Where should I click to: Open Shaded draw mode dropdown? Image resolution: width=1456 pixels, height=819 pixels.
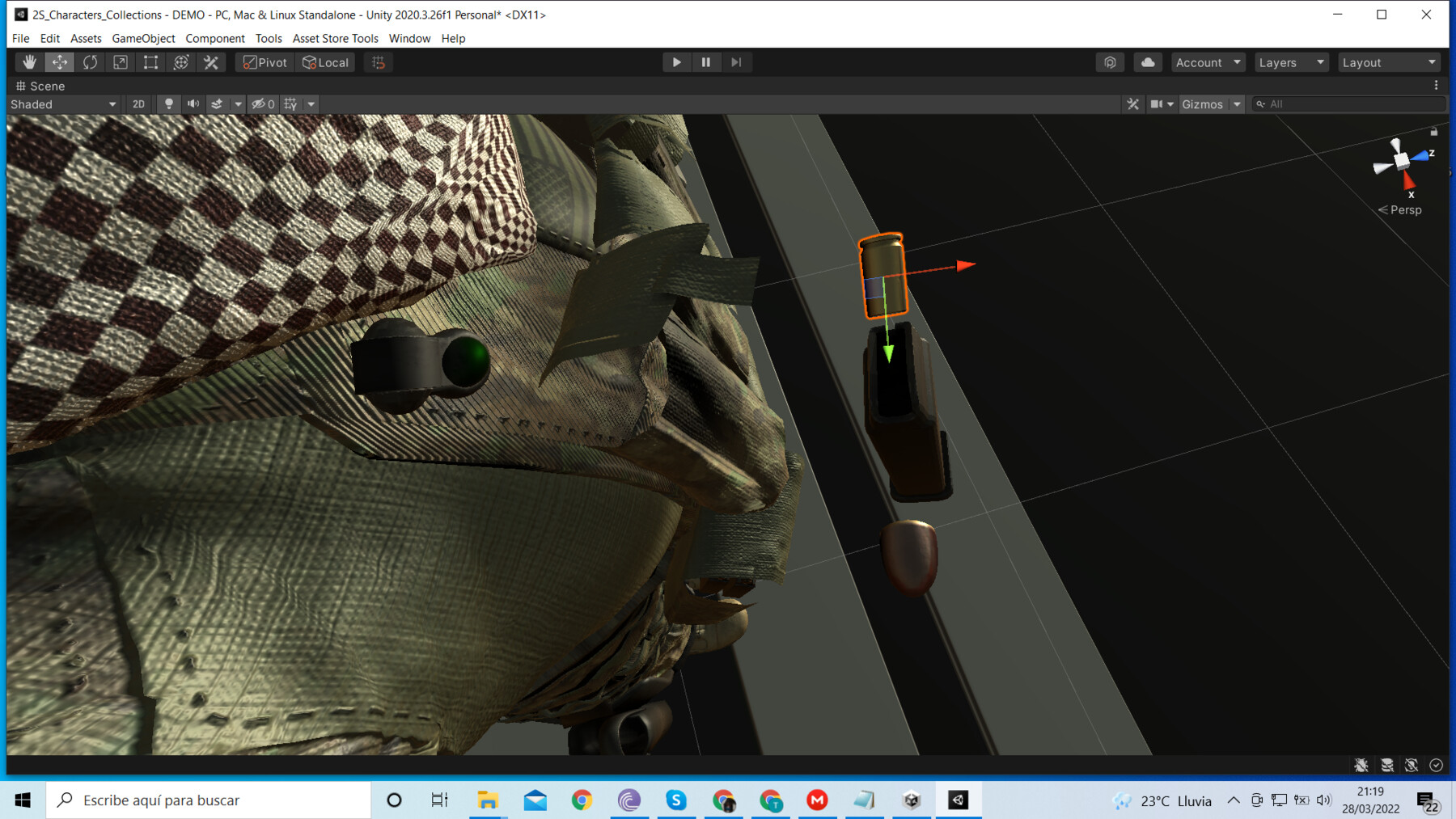(x=63, y=104)
